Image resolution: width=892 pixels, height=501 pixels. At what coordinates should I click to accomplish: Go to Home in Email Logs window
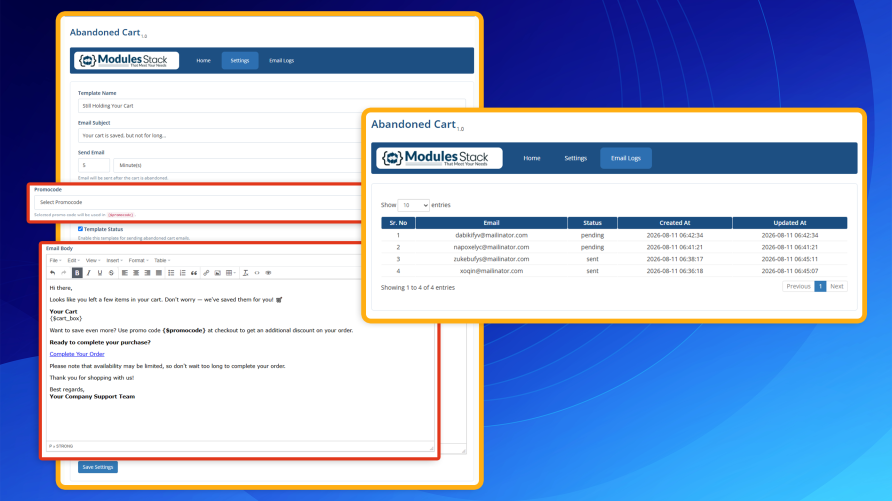point(532,158)
